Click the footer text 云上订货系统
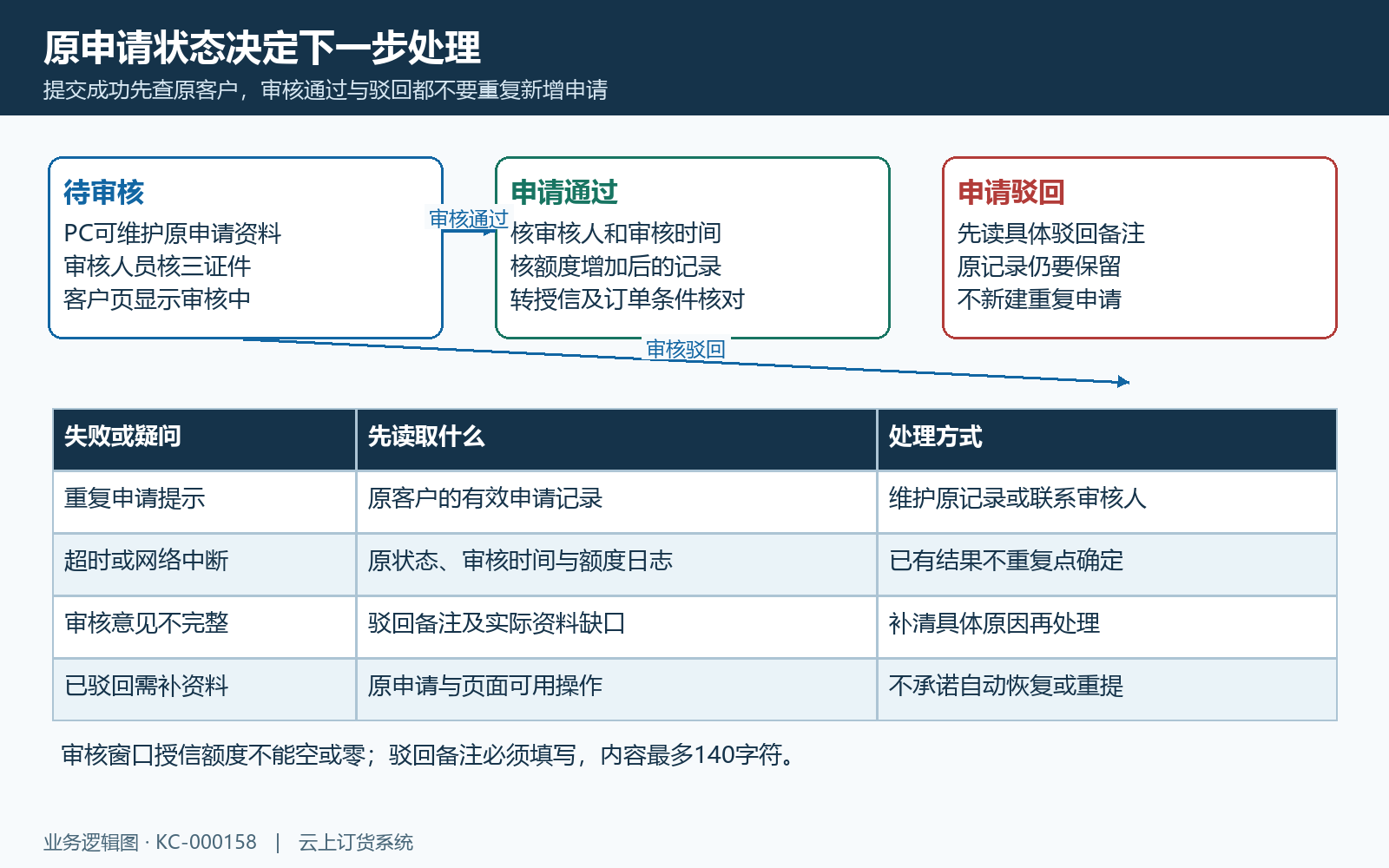The width and height of the screenshot is (1389, 868). pyautogui.click(x=356, y=842)
